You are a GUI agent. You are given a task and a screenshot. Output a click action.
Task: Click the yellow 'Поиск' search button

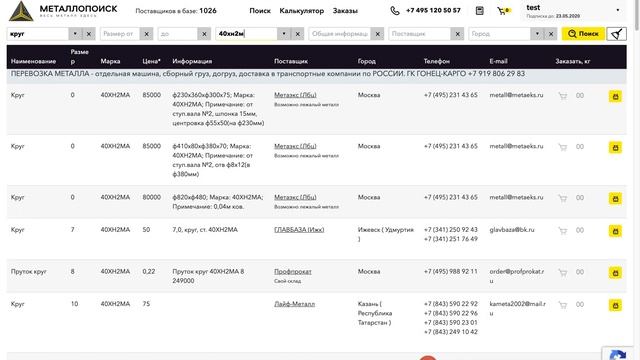pyautogui.click(x=583, y=34)
